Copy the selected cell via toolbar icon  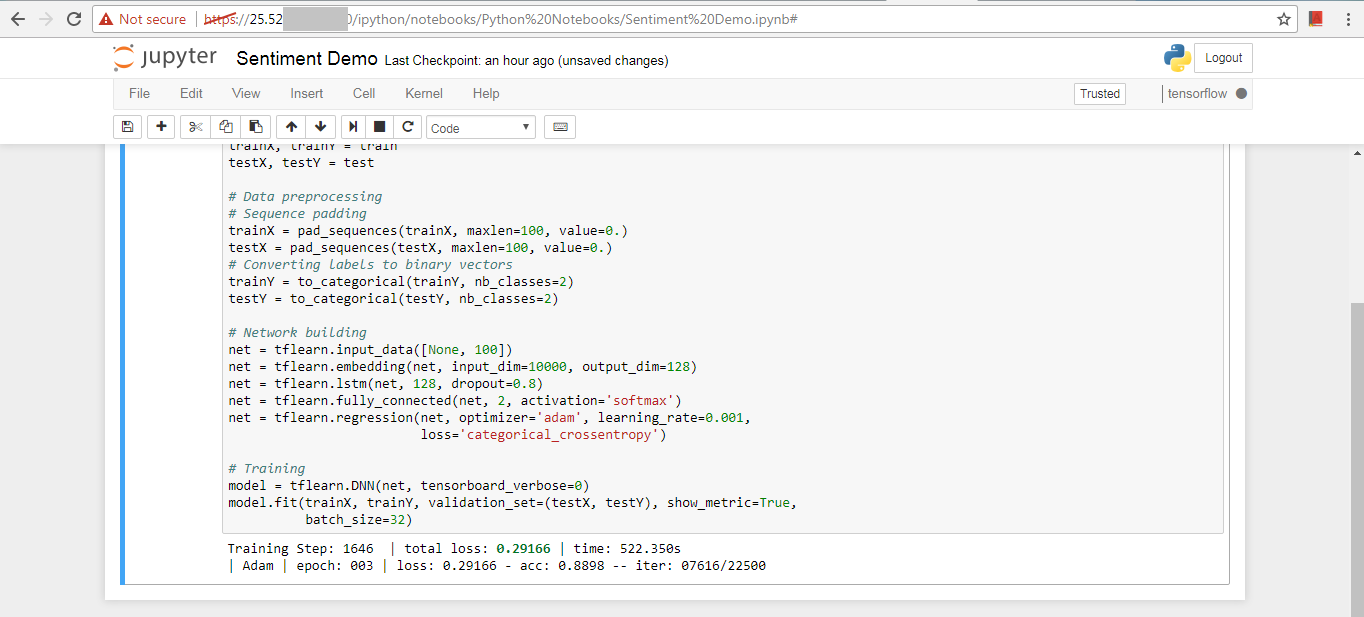point(225,126)
